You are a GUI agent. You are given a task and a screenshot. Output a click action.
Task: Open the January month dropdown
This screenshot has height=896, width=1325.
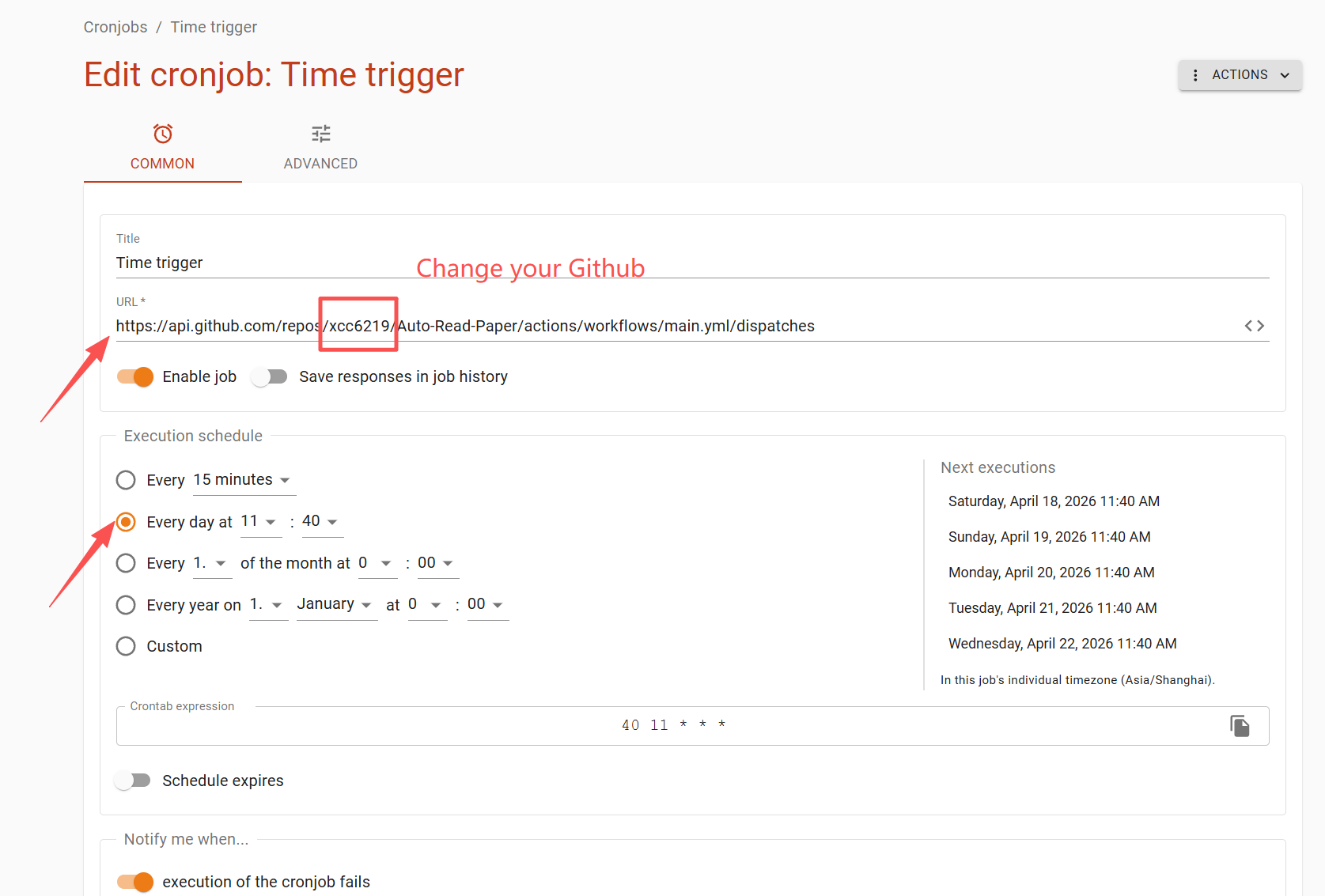(x=336, y=605)
